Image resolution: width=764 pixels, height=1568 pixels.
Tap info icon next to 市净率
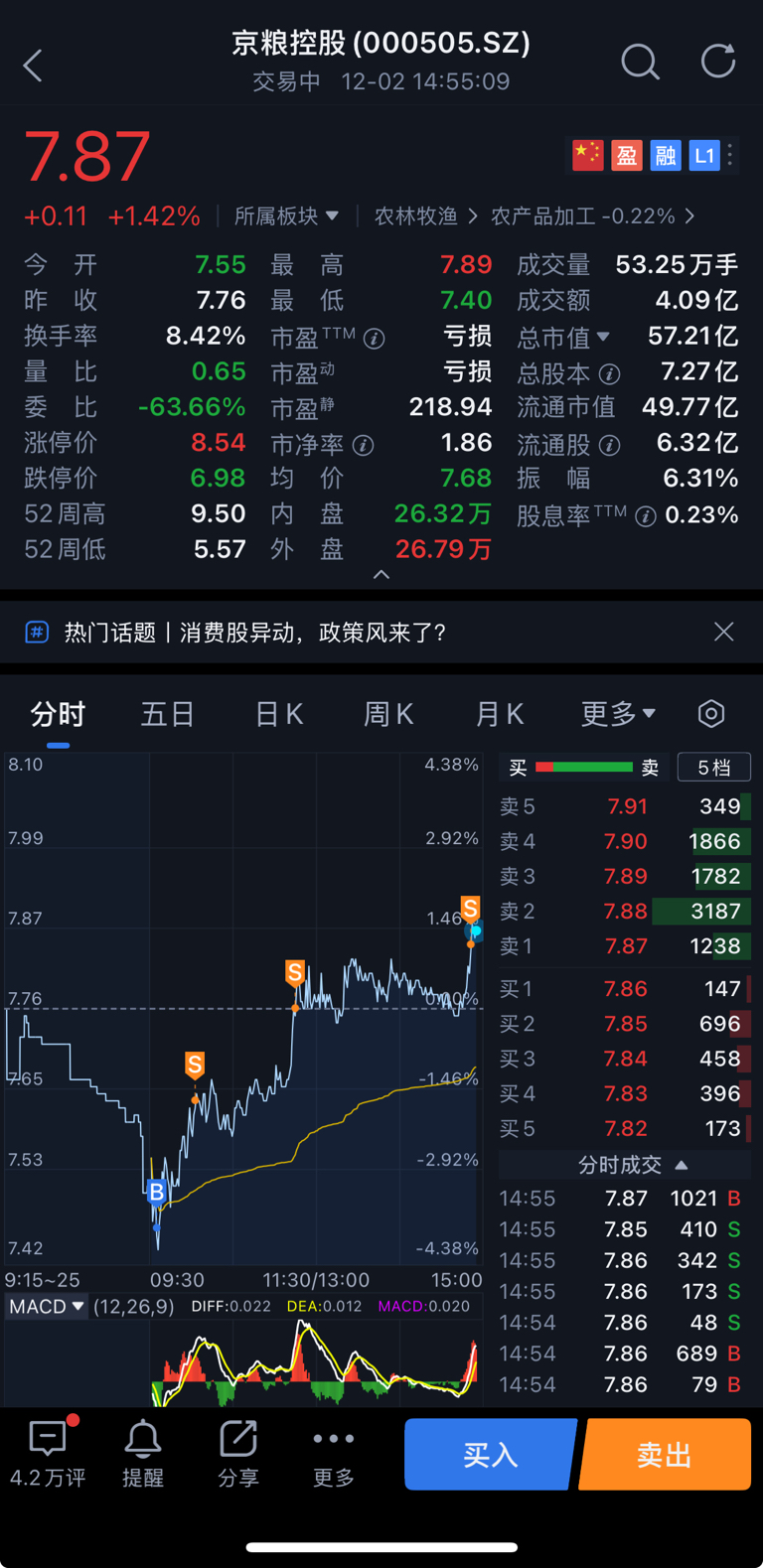click(364, 445)
